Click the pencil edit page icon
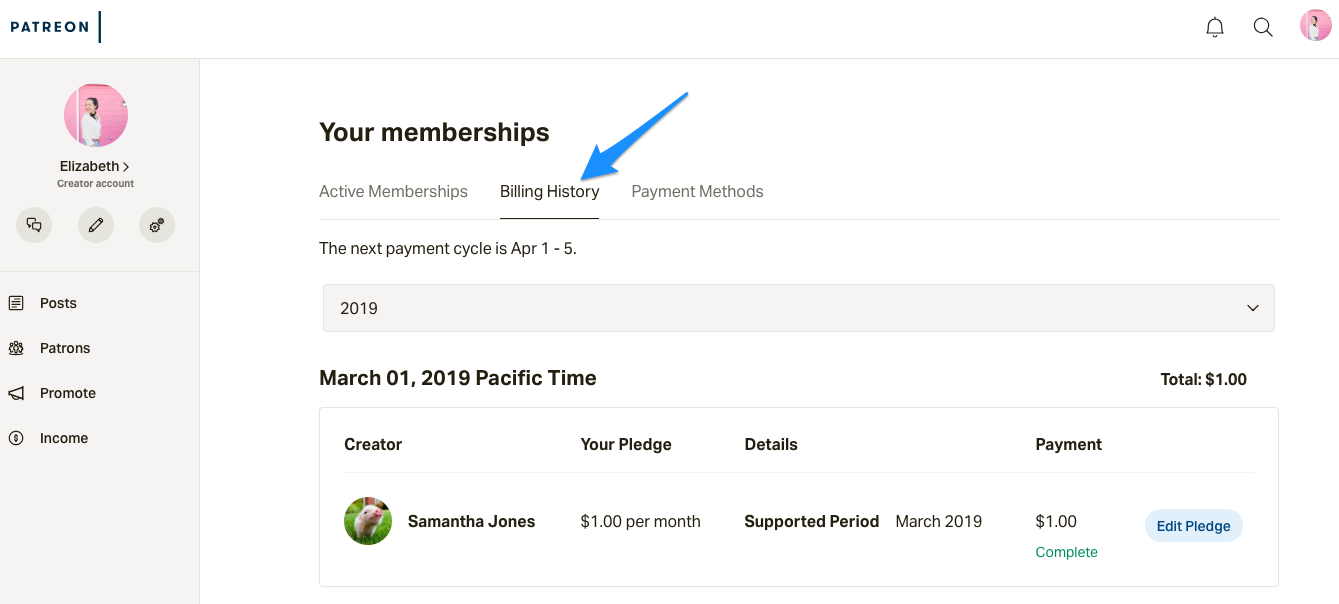Screen dimensions: 1339x604 click(x=96, y=225)
